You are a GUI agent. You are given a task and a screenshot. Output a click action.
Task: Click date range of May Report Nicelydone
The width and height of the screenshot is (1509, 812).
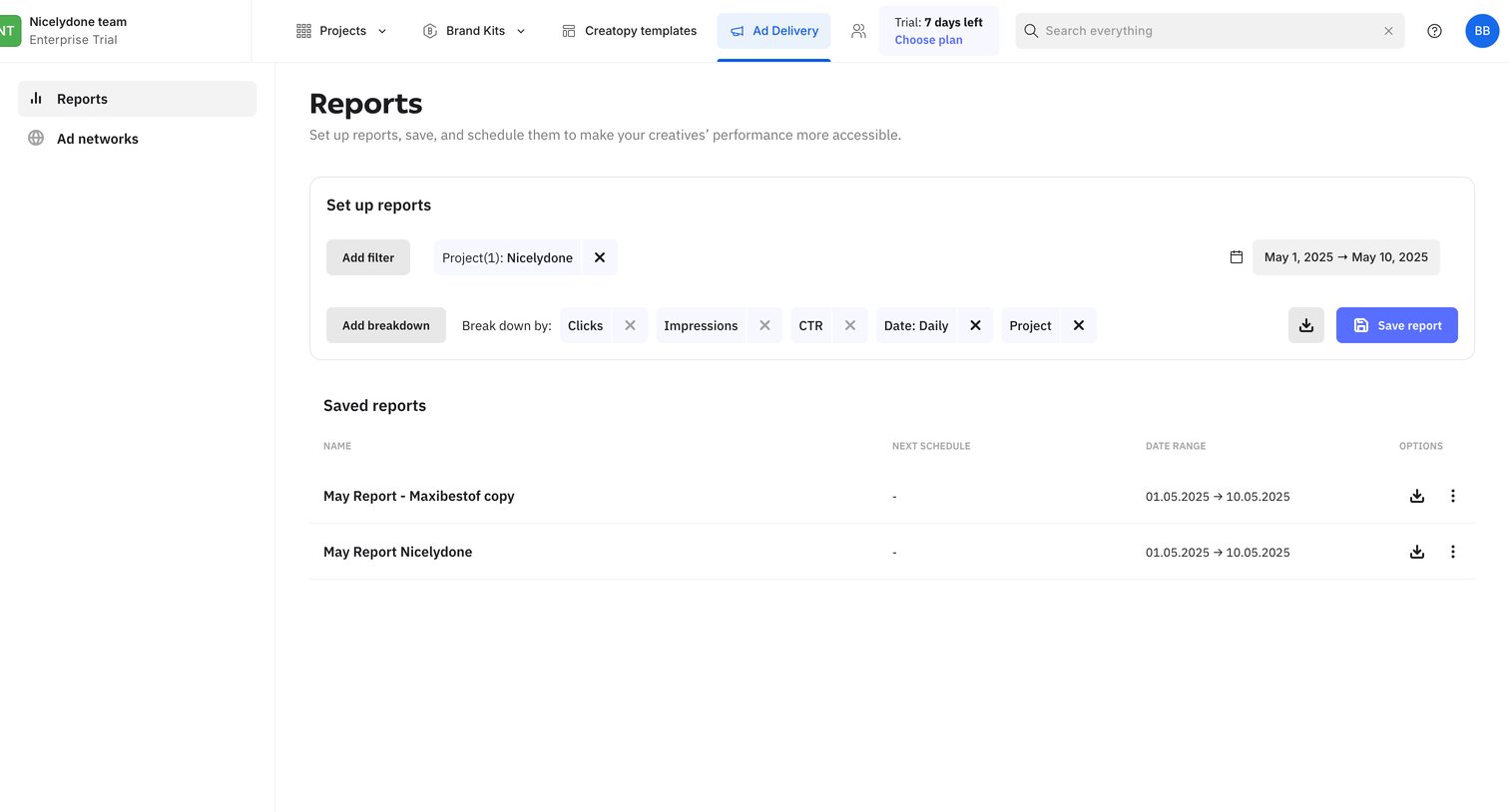point(1218,552)
